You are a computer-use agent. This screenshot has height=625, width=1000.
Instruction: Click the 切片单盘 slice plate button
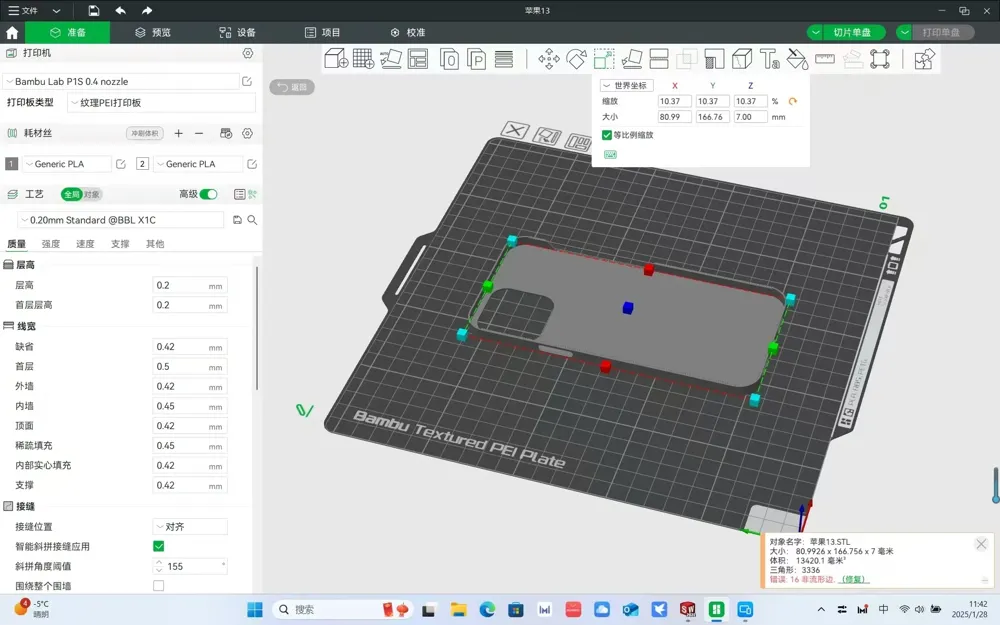coord(852,33)
